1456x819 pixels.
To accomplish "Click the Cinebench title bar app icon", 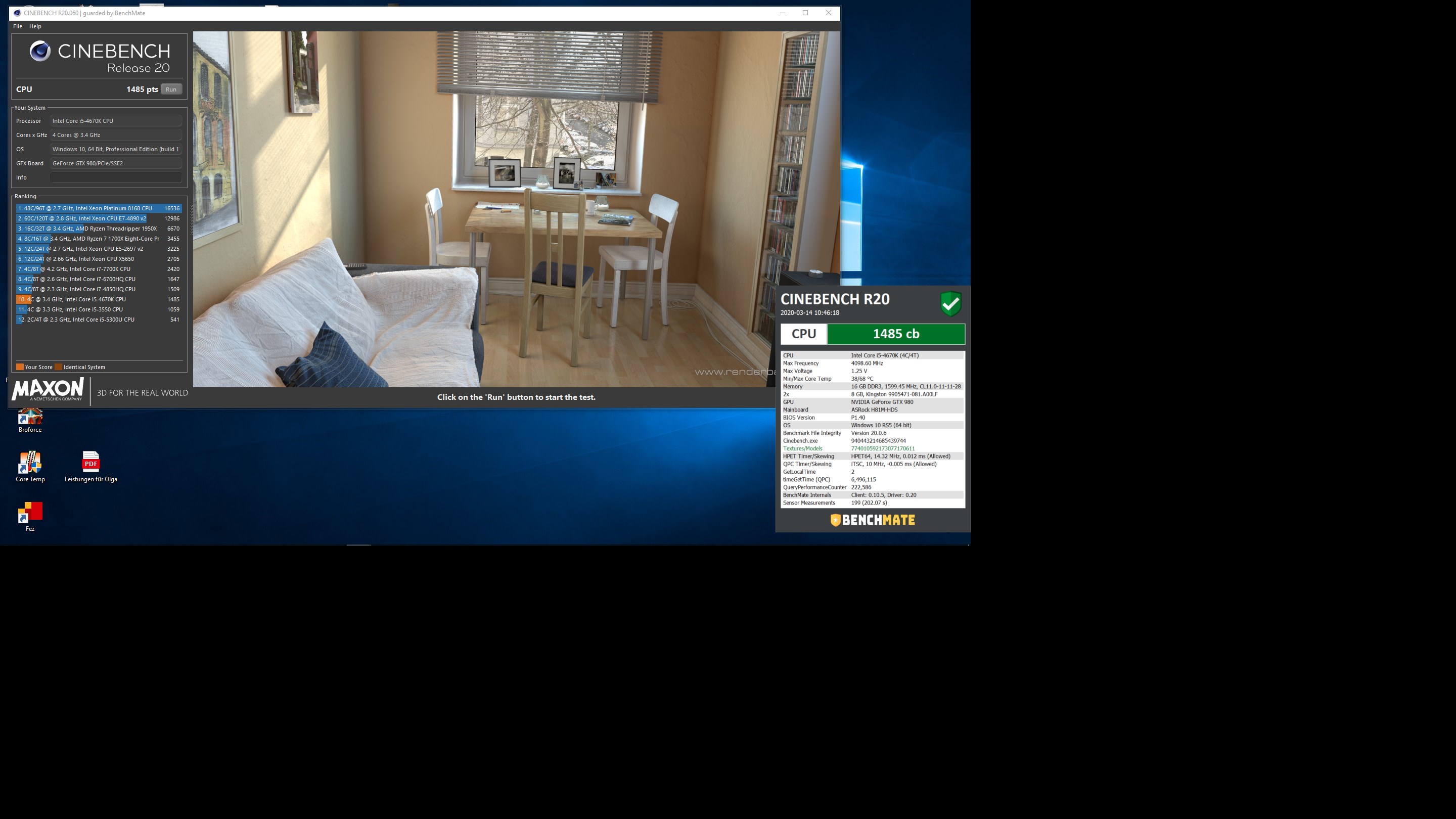I will pos(17,13).
